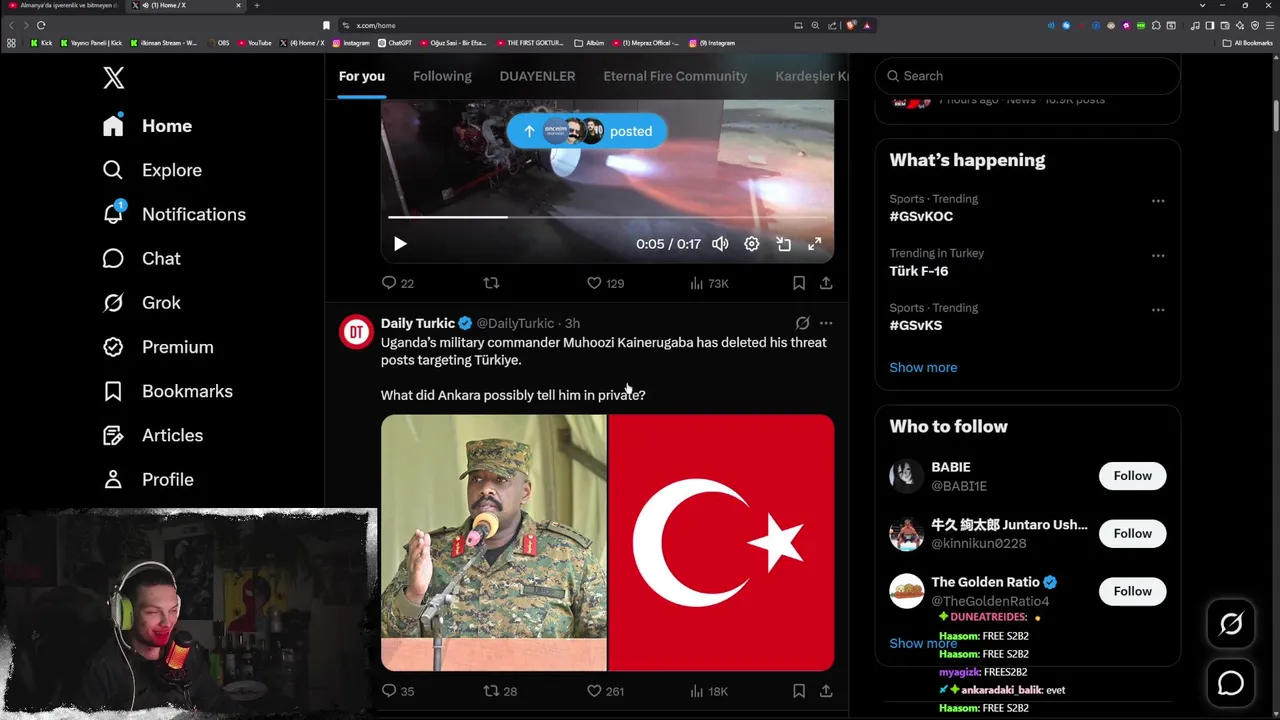Open the ChatGPT bookmark
The height and width of the screenshot is (720, 1280).
(395, 43)
